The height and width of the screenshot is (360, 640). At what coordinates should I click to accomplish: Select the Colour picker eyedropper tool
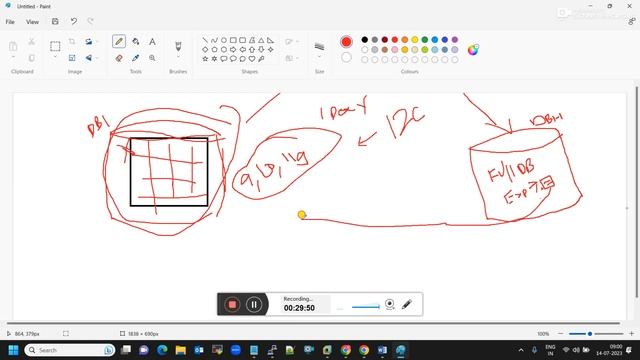coord(136,58)
